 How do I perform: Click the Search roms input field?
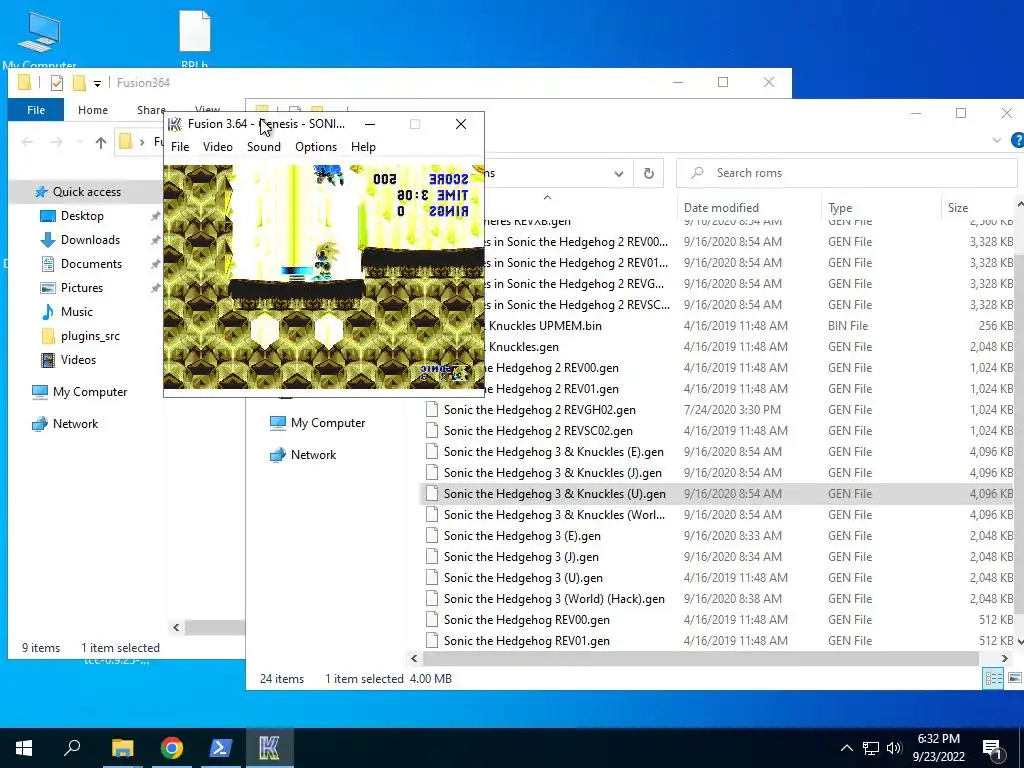click(x=846, y=173)
